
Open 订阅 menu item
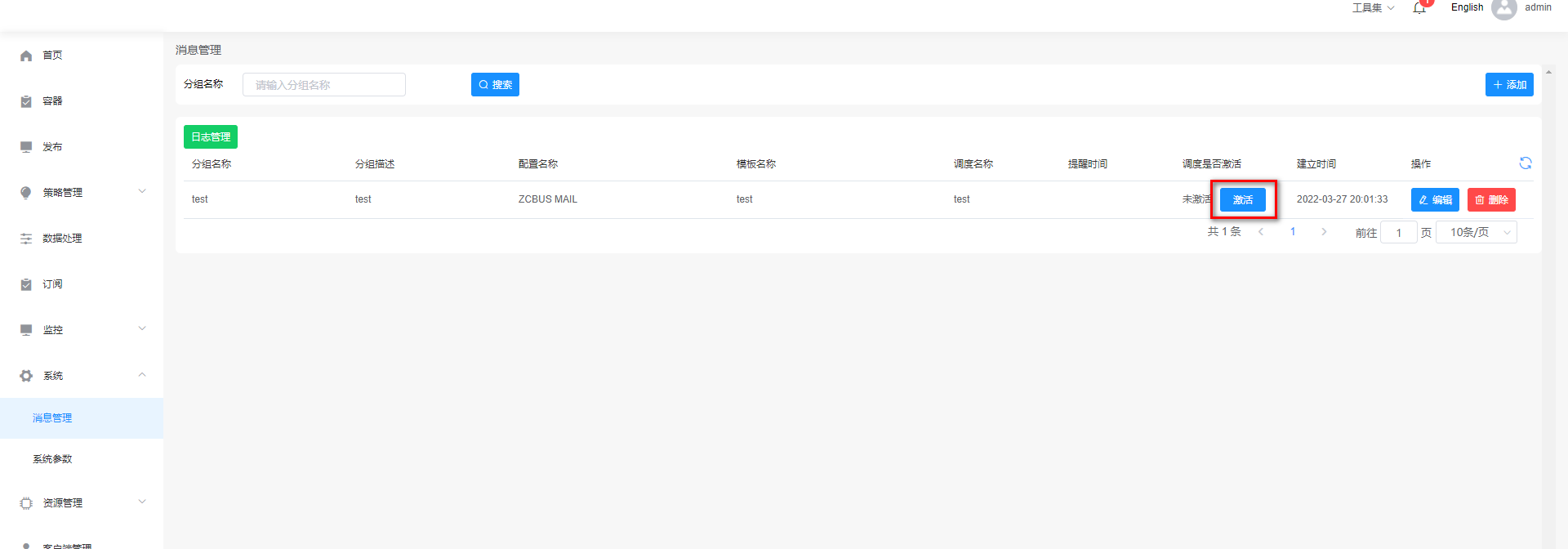coord(82,284)
